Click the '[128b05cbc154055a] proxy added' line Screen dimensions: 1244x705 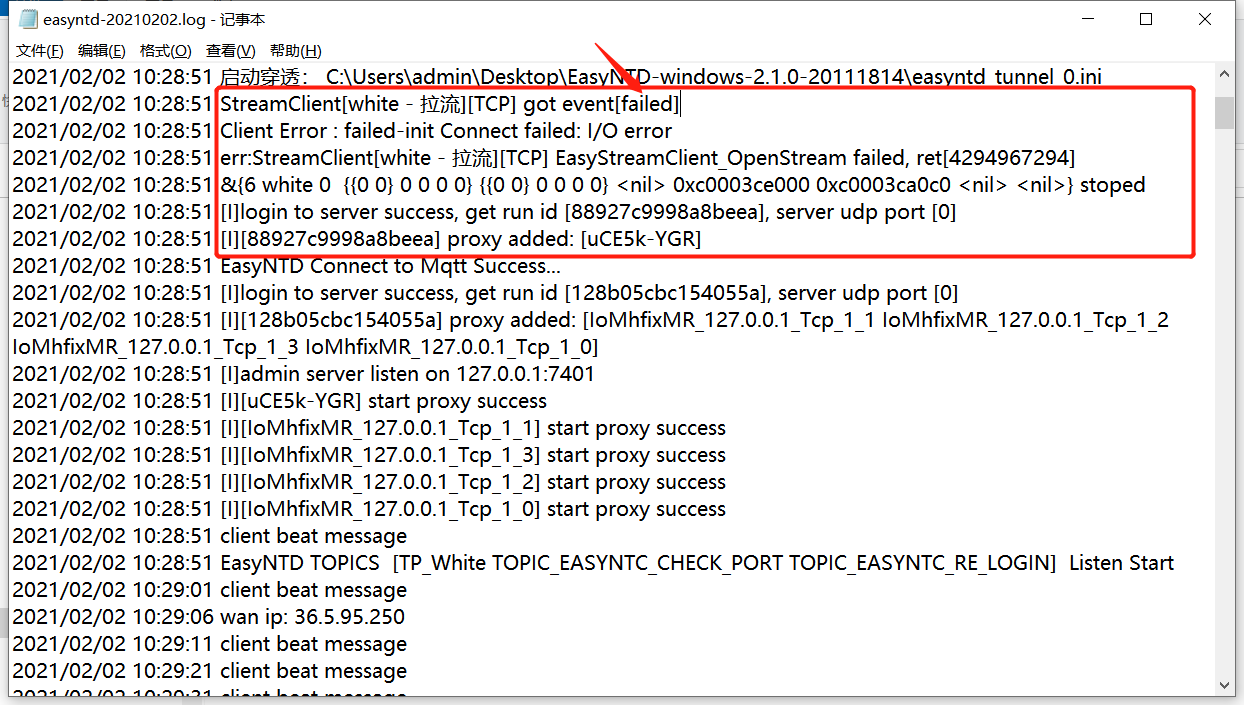point(590,333)
